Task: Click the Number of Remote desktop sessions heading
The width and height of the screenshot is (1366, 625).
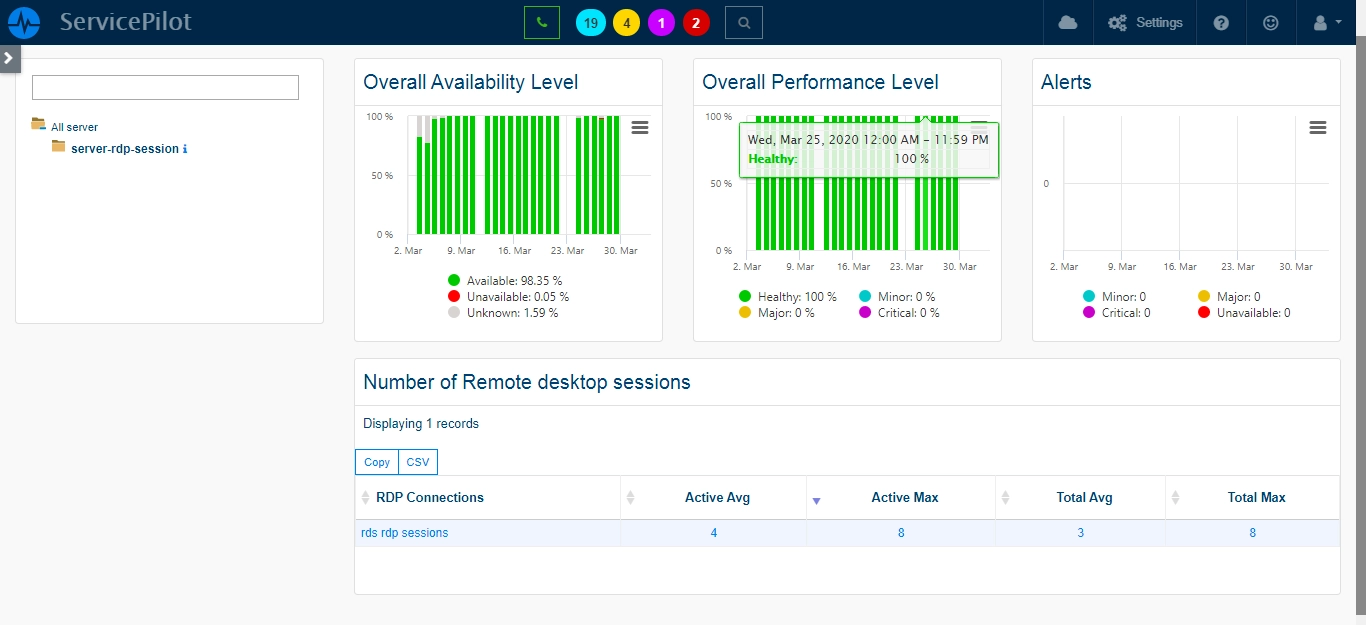Action: pos(527,382)
